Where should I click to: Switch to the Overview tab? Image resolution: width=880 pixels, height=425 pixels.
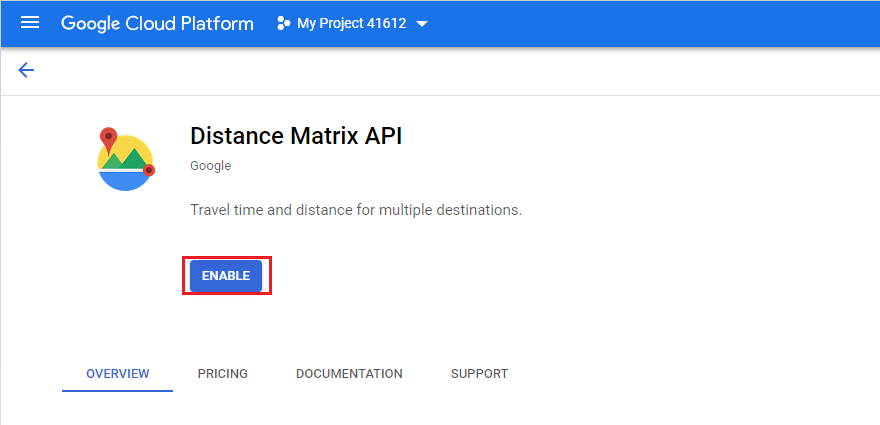click(x=117, y=373)
